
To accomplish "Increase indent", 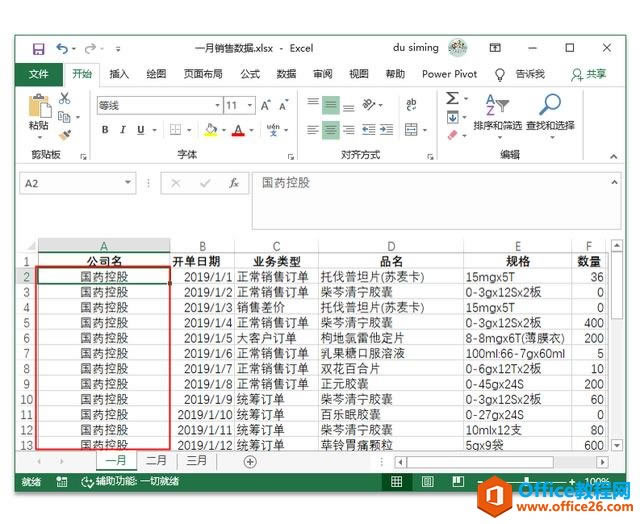I will click(x=386, y=130).
